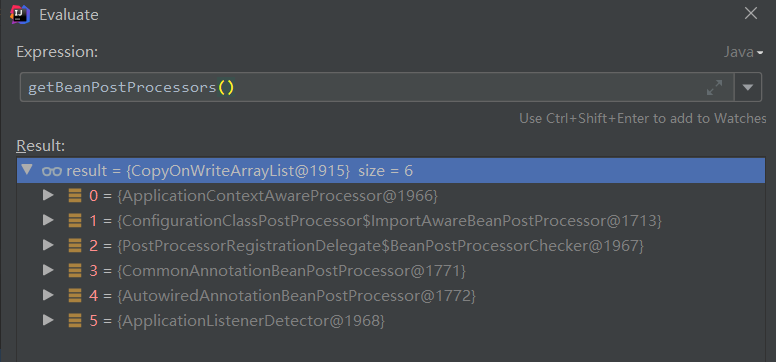This screenshot has width=776, height=362.
Task: Open the expression history dropdown arrow
Action: coord(748,88)
